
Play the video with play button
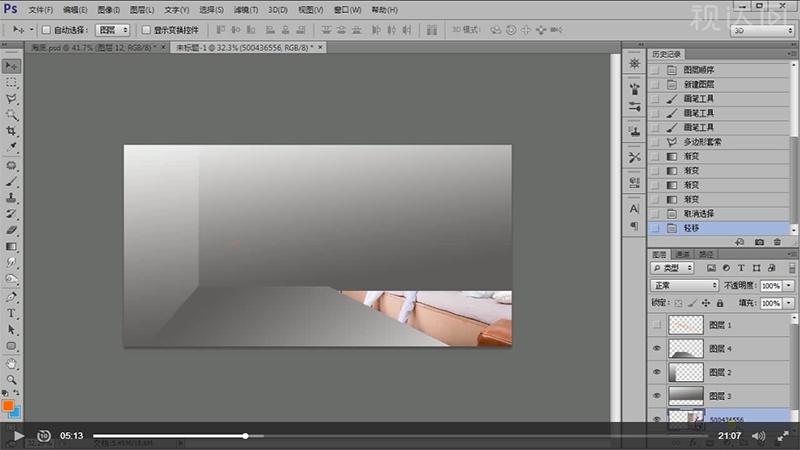click(x=19, y=436)
